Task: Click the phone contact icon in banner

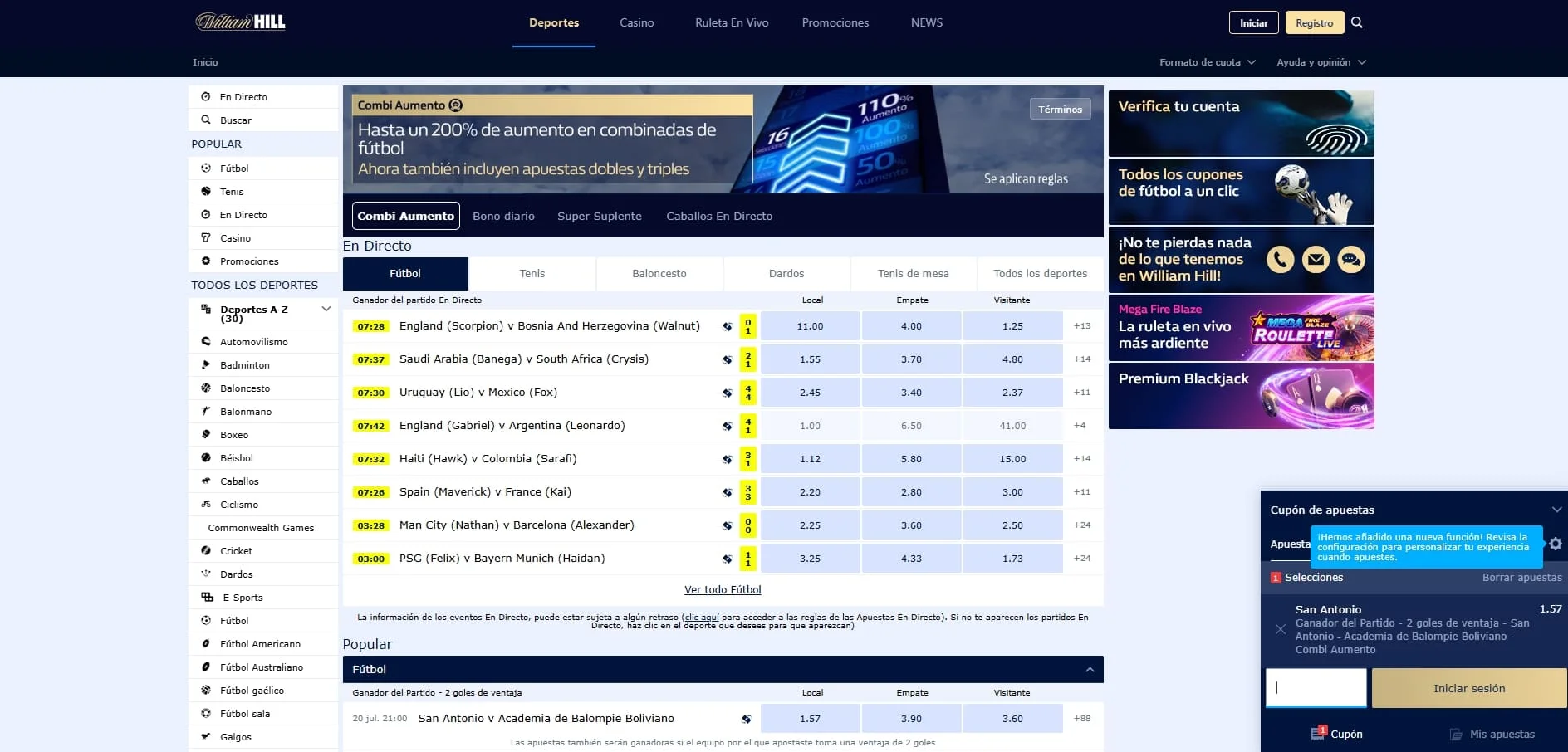Action: pos(1280,260)
